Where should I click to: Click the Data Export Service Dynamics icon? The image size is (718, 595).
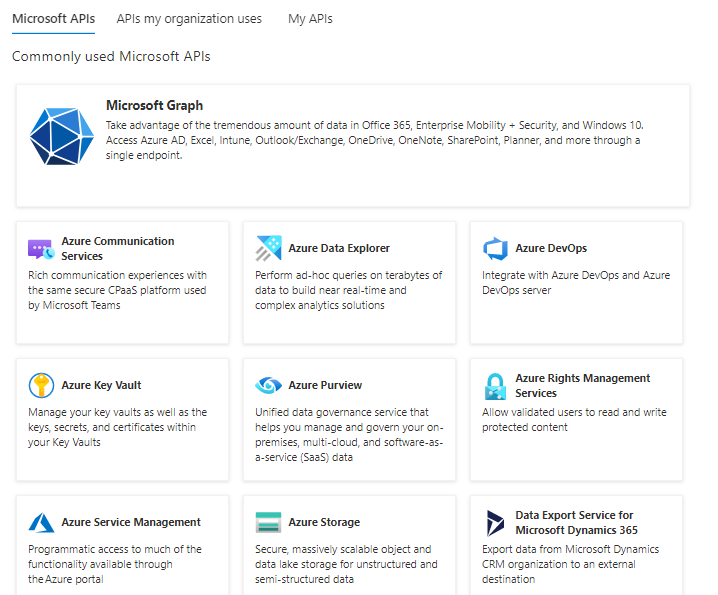tap(495, 523)
